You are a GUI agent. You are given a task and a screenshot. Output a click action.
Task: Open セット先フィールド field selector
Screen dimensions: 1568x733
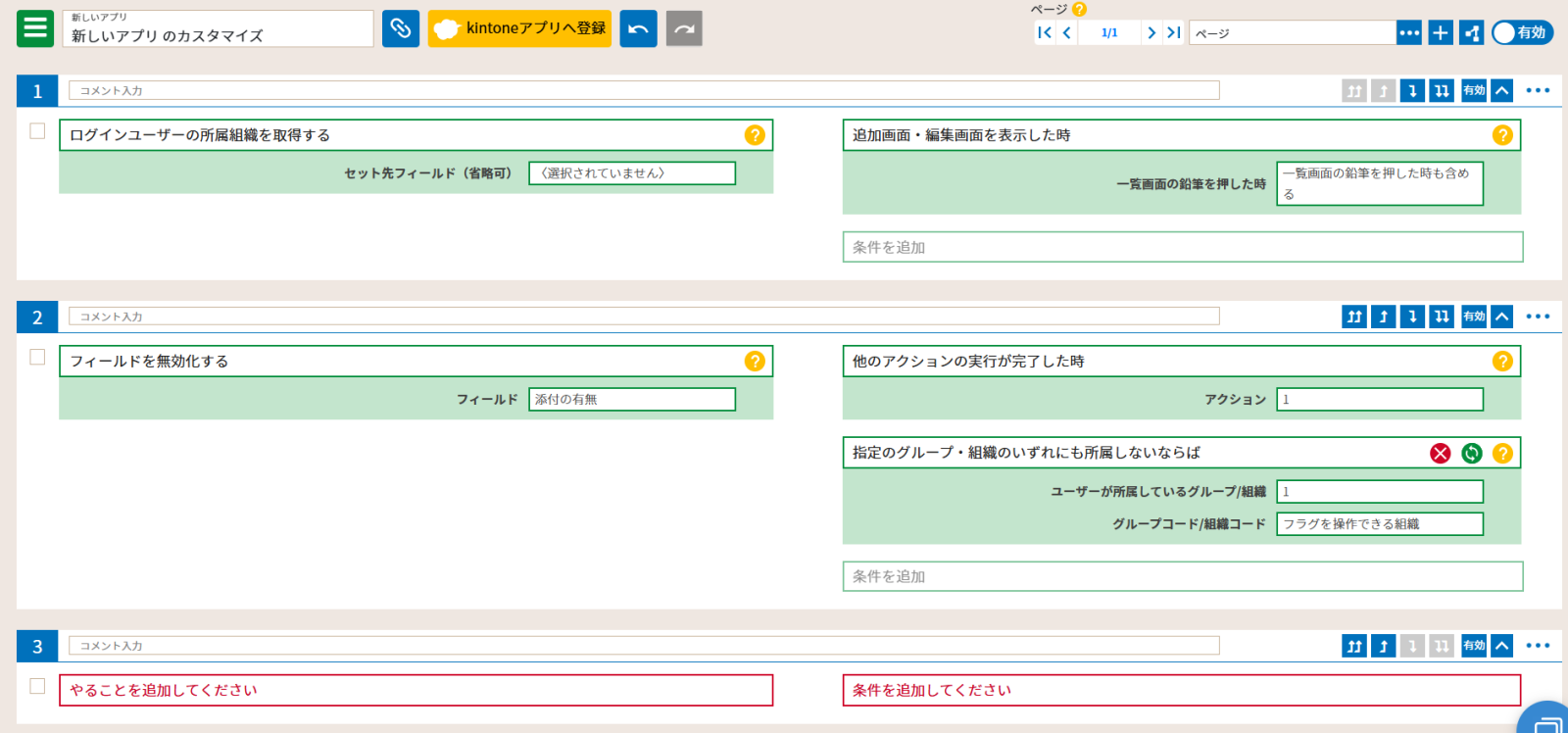click(631, 173)
